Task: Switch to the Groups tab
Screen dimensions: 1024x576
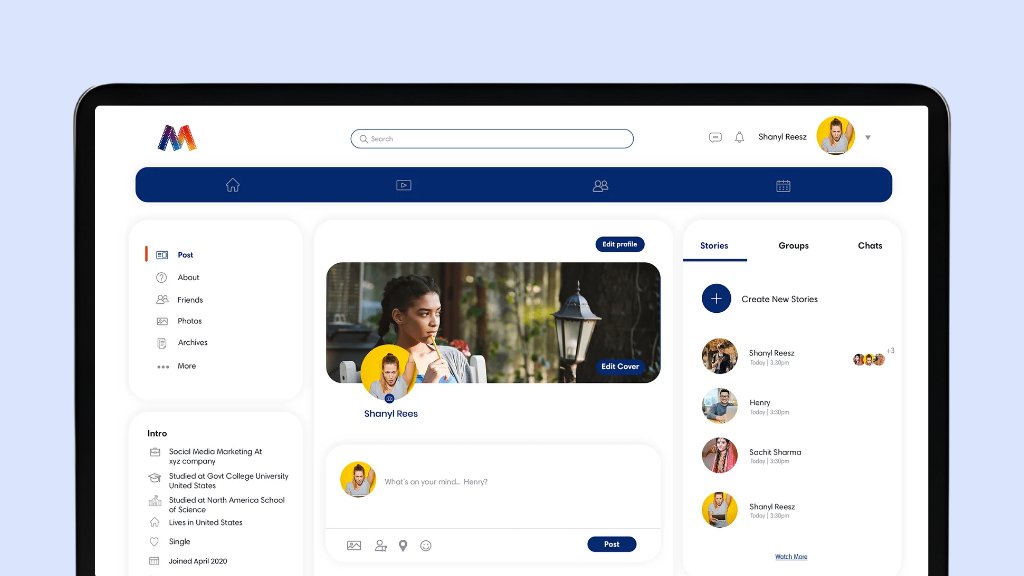Action: coord(793,245)
